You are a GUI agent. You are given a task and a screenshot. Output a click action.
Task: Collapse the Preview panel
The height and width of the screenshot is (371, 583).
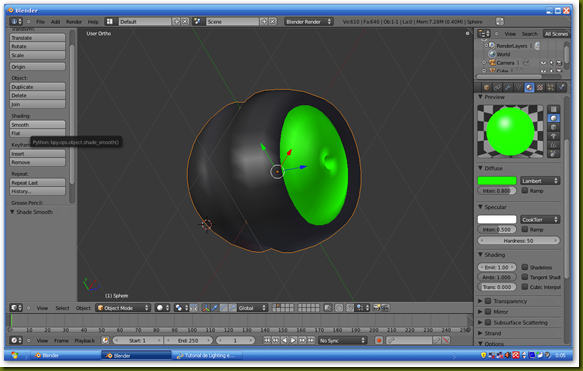point(480,97)
